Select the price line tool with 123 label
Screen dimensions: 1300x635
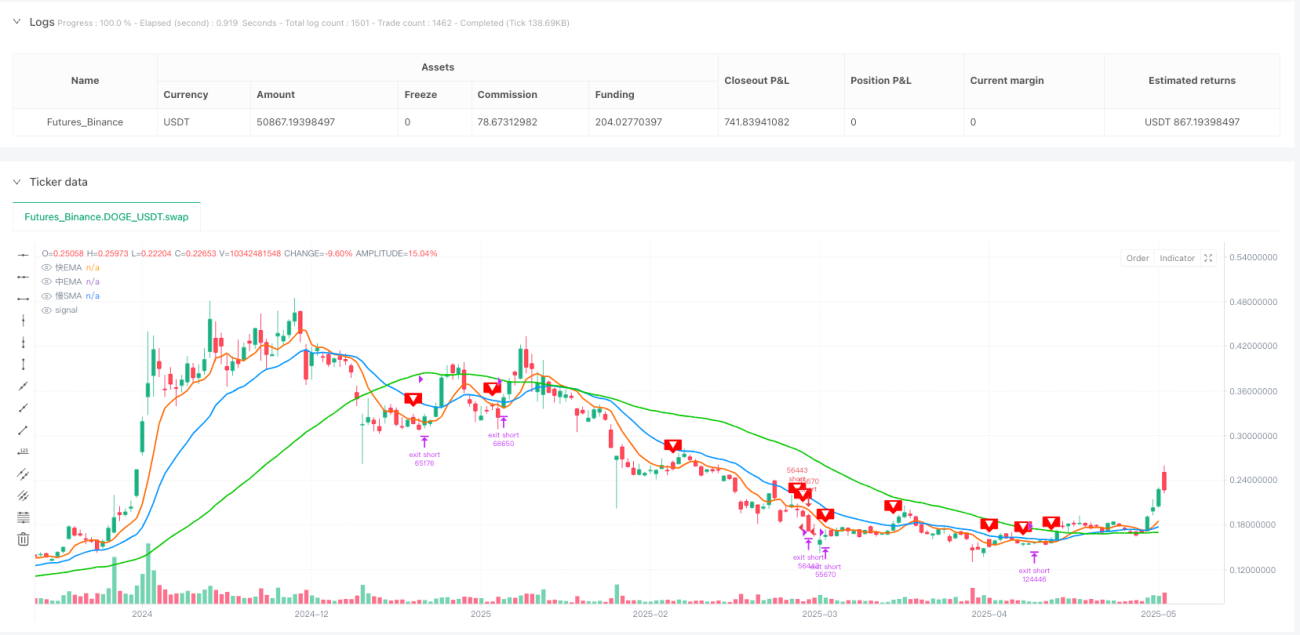coord(24,451)
